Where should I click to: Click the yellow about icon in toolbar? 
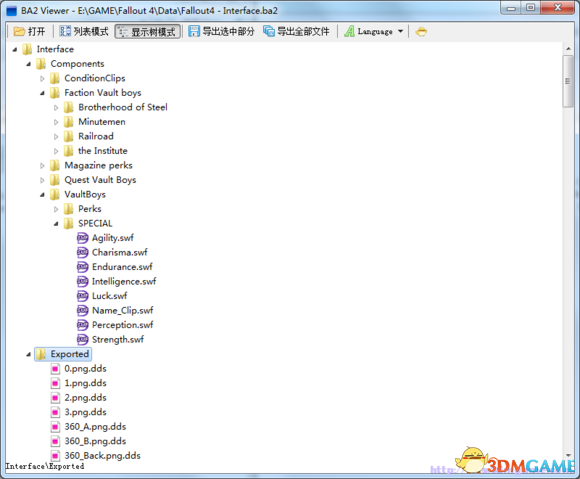(x=421, y=32)
